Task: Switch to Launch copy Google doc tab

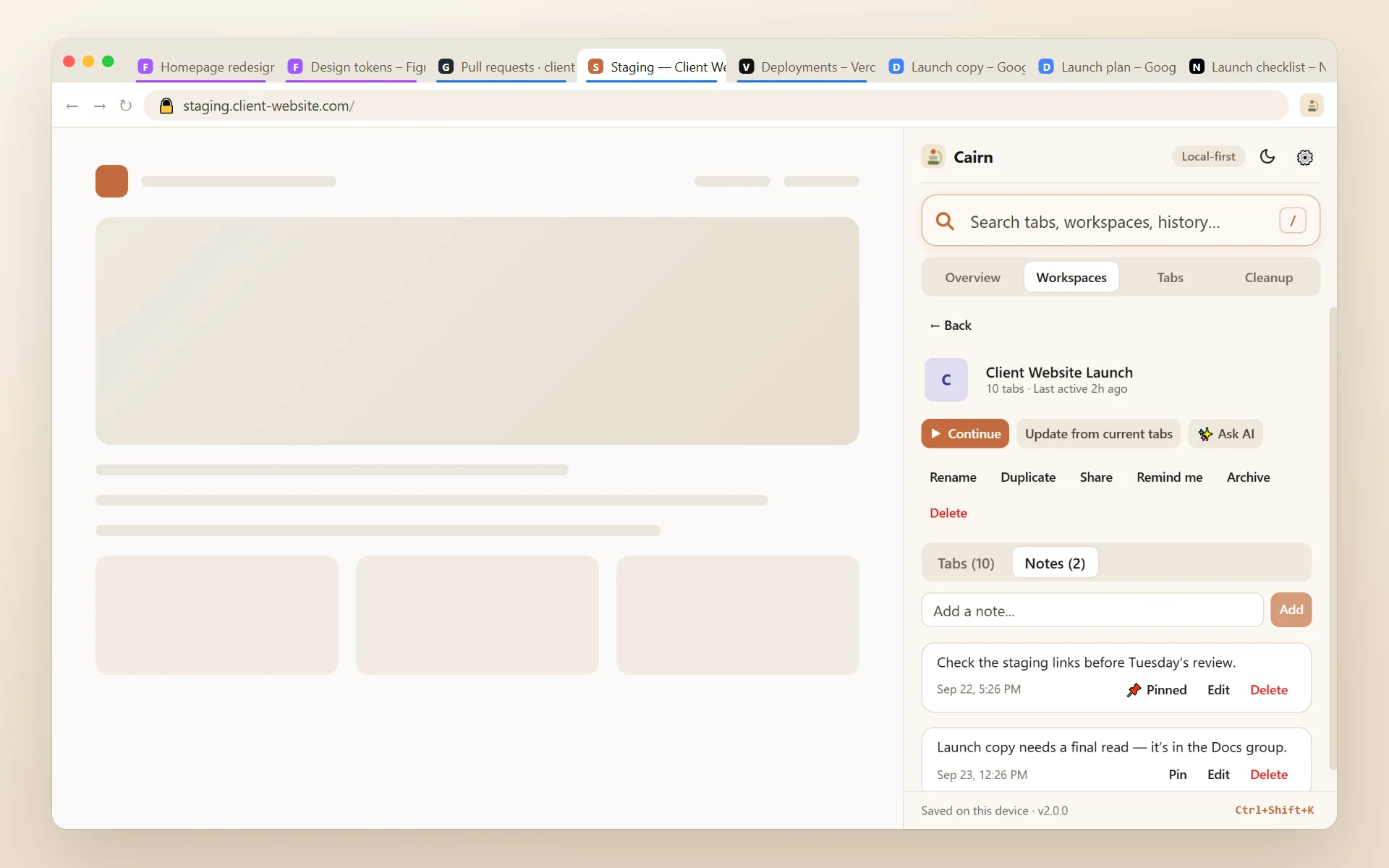Action: [x=957, y=67]
